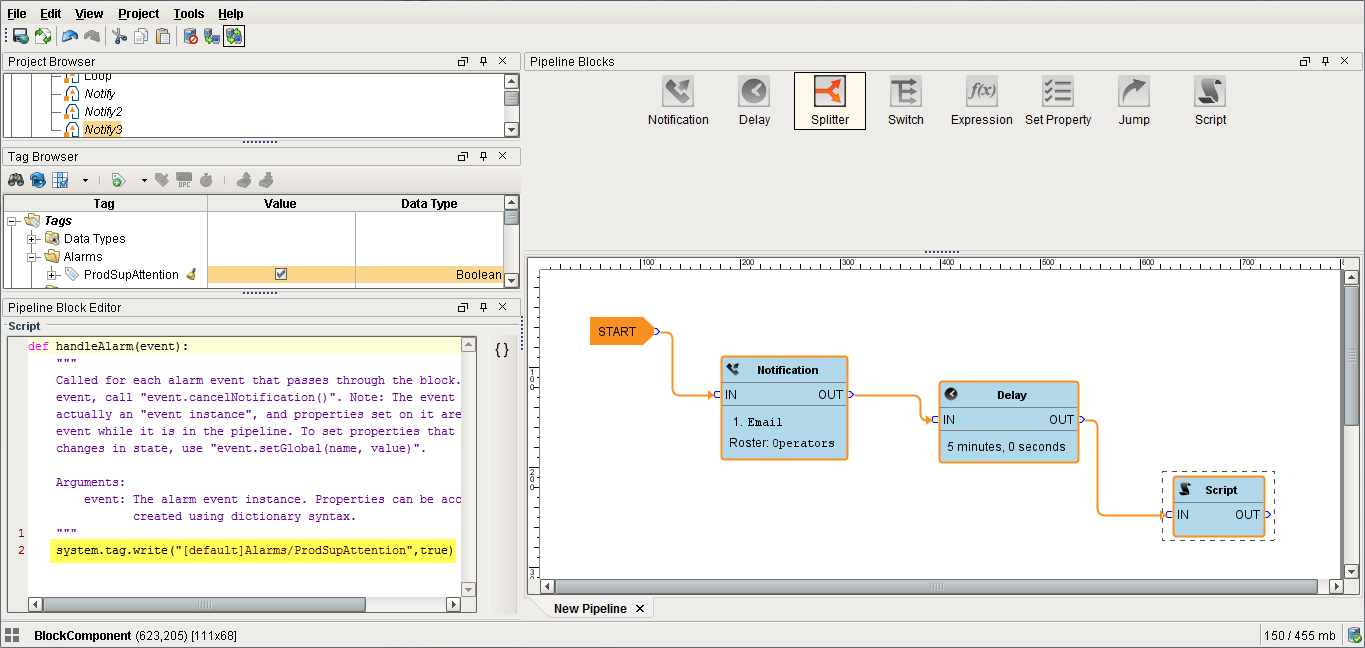Click the system.tag.write script line
Image resolution: width=1365 pixels, height=648 pixels.
[x=254, y=551]
